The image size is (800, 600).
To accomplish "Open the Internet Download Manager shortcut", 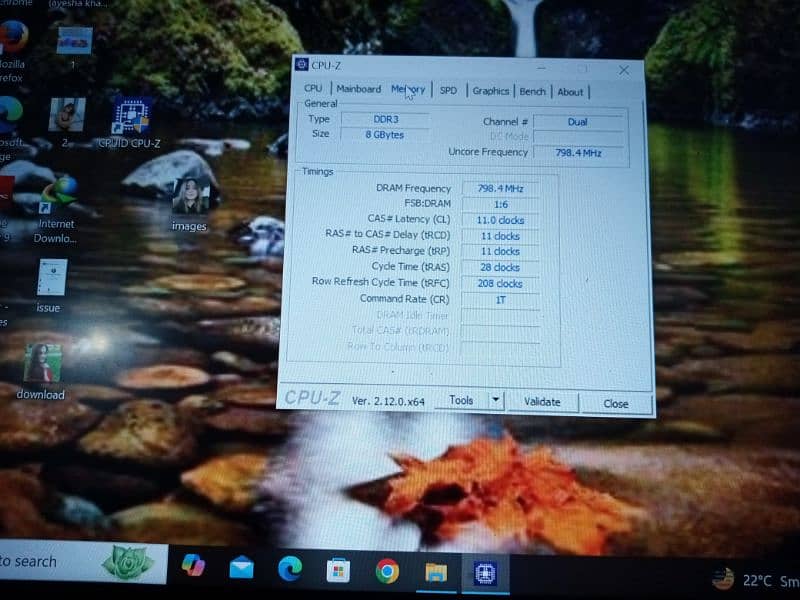I will point(58,193).
